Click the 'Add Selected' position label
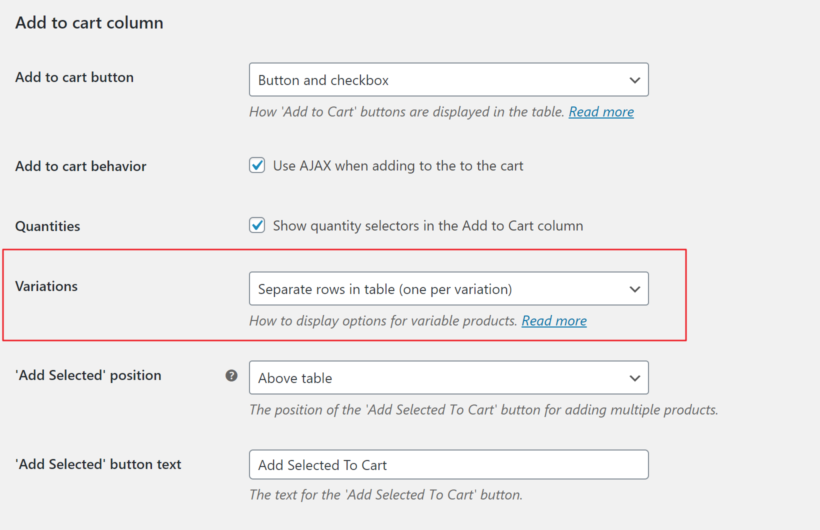 [88, 376]
